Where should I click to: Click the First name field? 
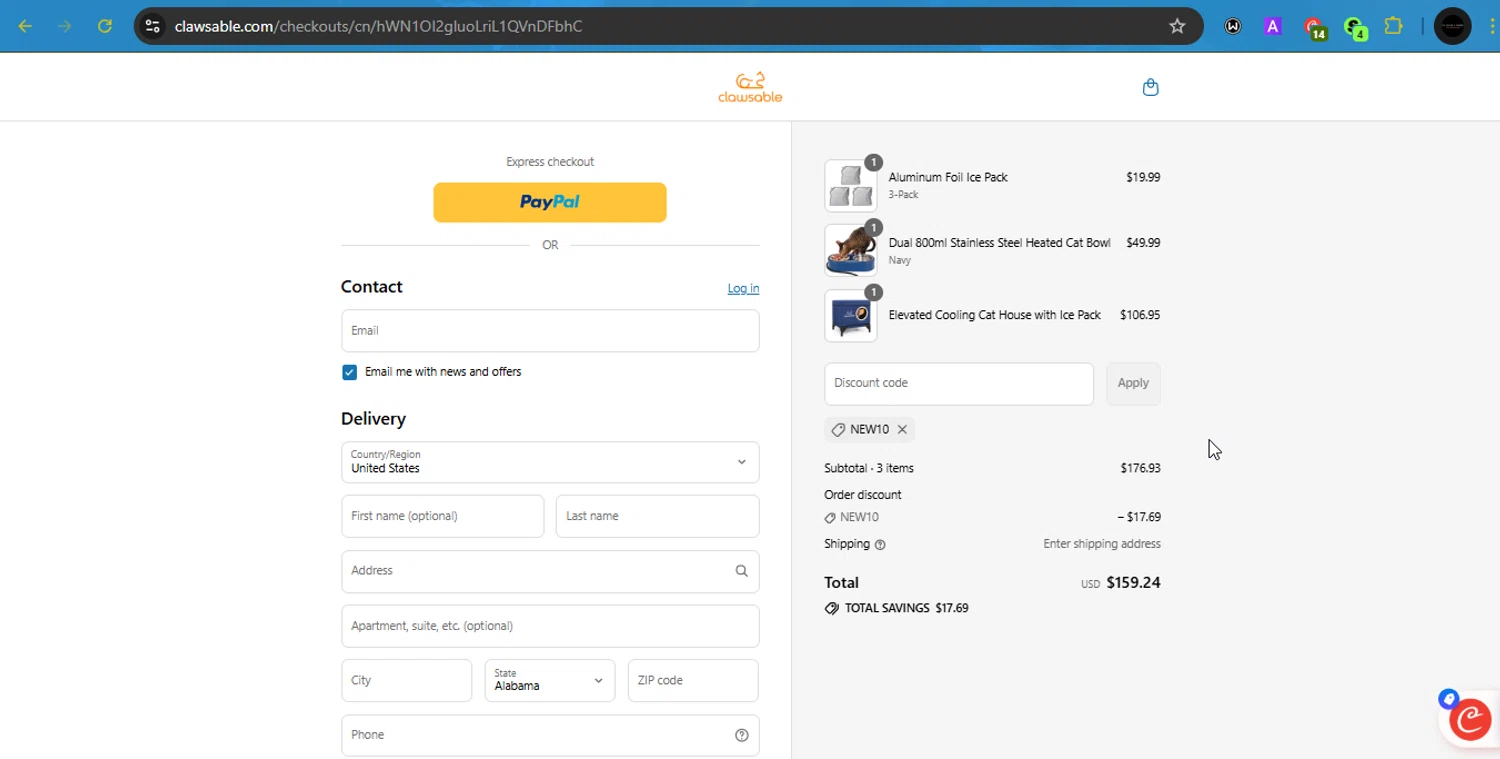[442, 516]
